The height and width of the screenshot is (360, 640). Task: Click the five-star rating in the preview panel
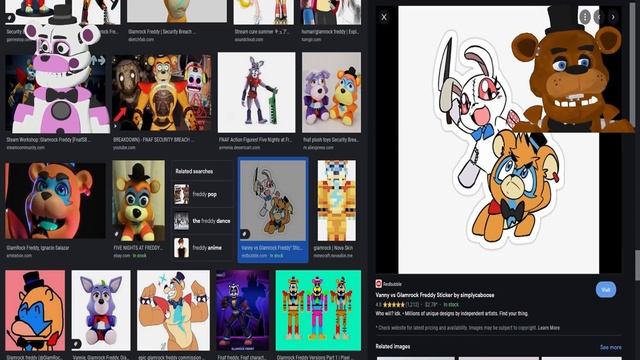click(x=393, y=304)
